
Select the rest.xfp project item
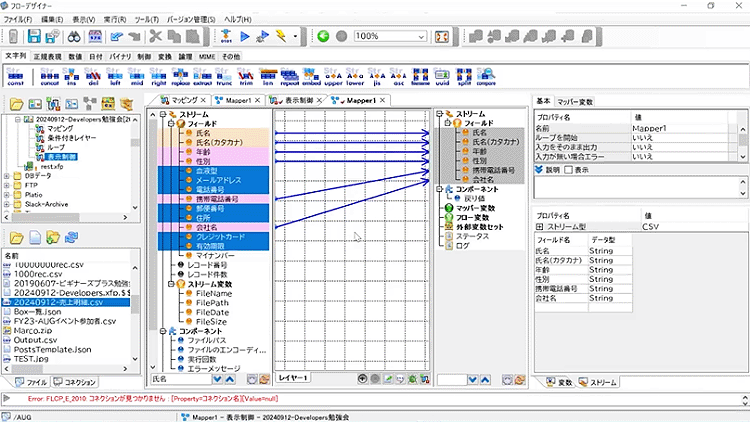[x=52, y=167]
